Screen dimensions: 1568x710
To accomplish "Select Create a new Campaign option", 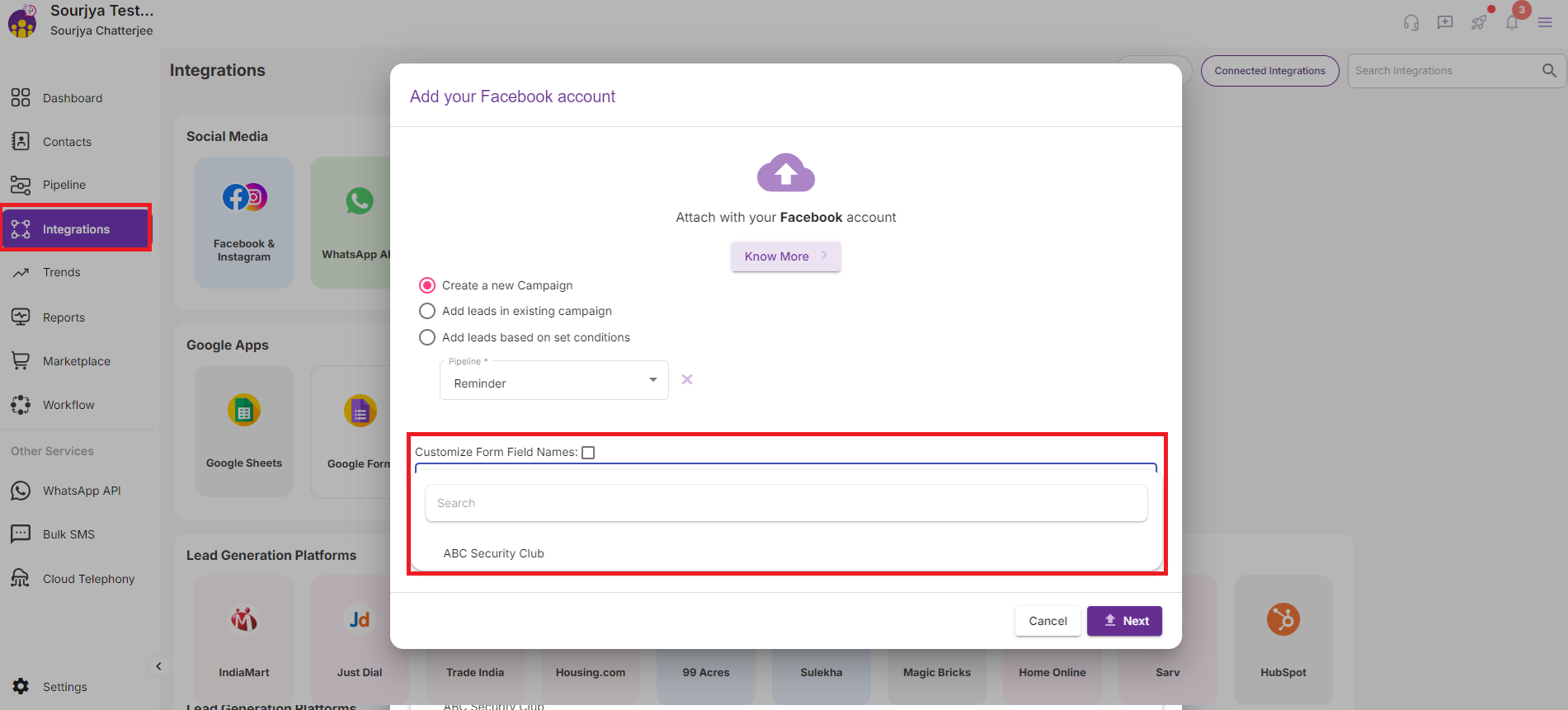I will 427,285.
